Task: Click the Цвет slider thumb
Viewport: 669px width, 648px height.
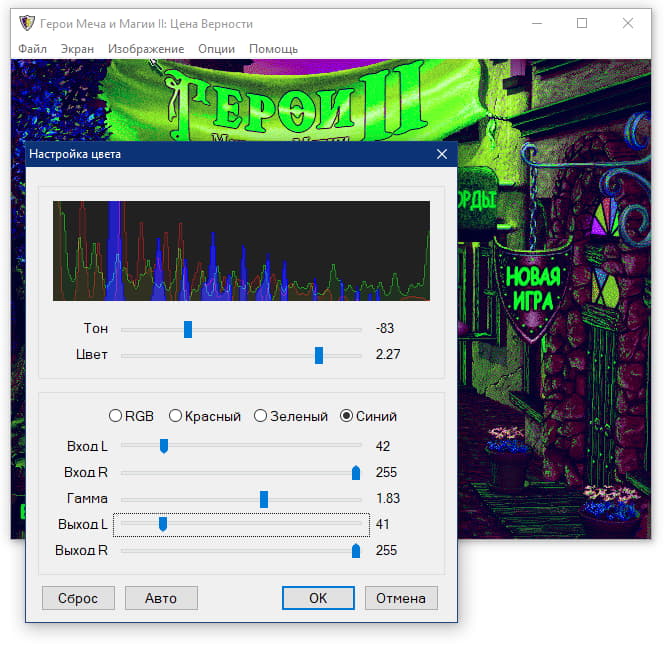Action: 319,355
